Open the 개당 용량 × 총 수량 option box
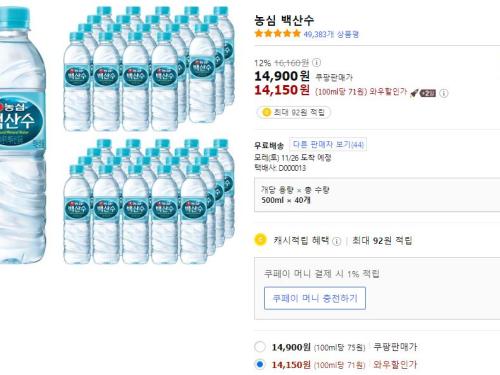The height and width of the screenshot is (375, 500). point(377,195)
